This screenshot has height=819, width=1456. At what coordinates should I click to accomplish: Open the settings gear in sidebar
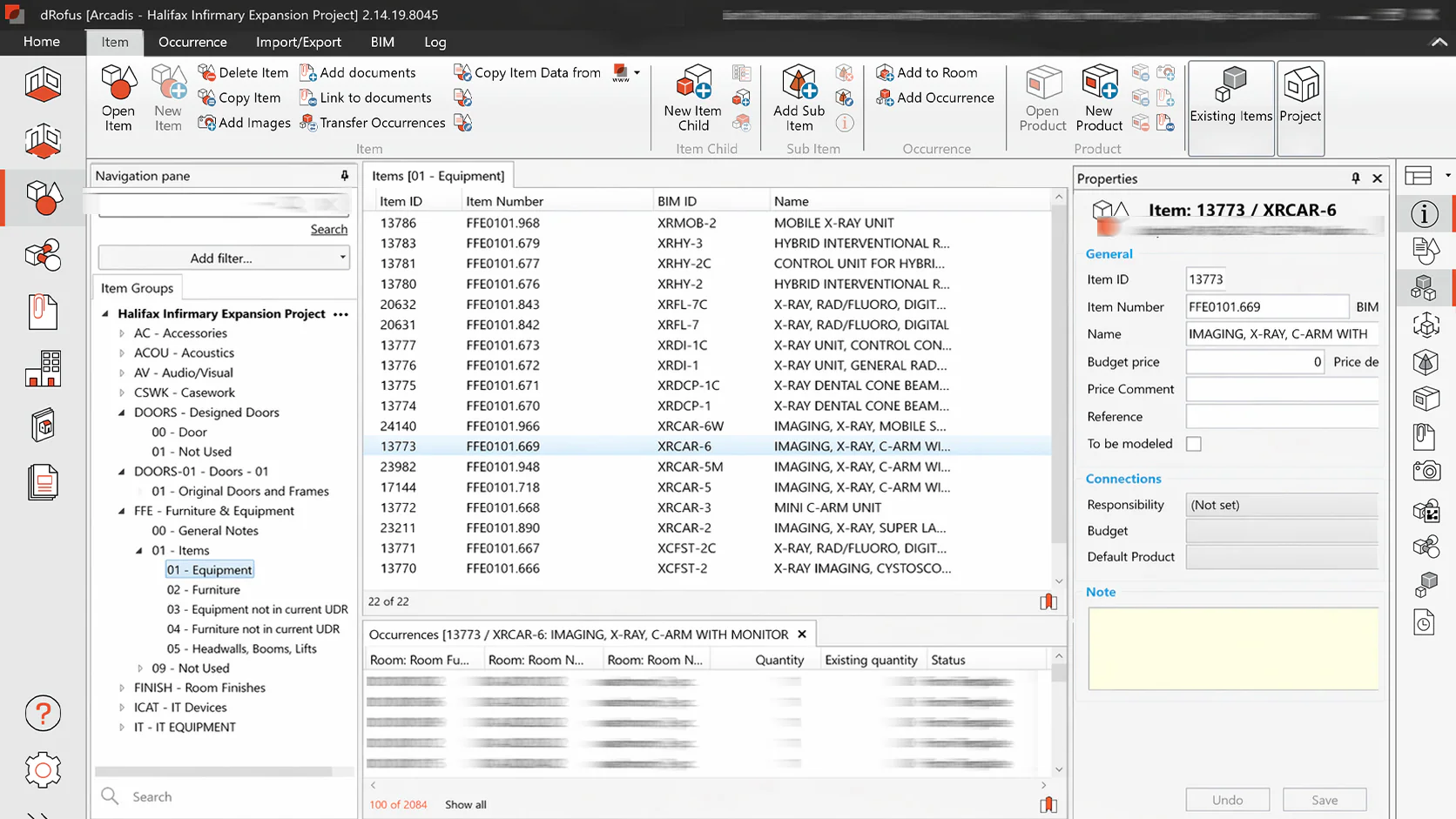coord(43,770)
